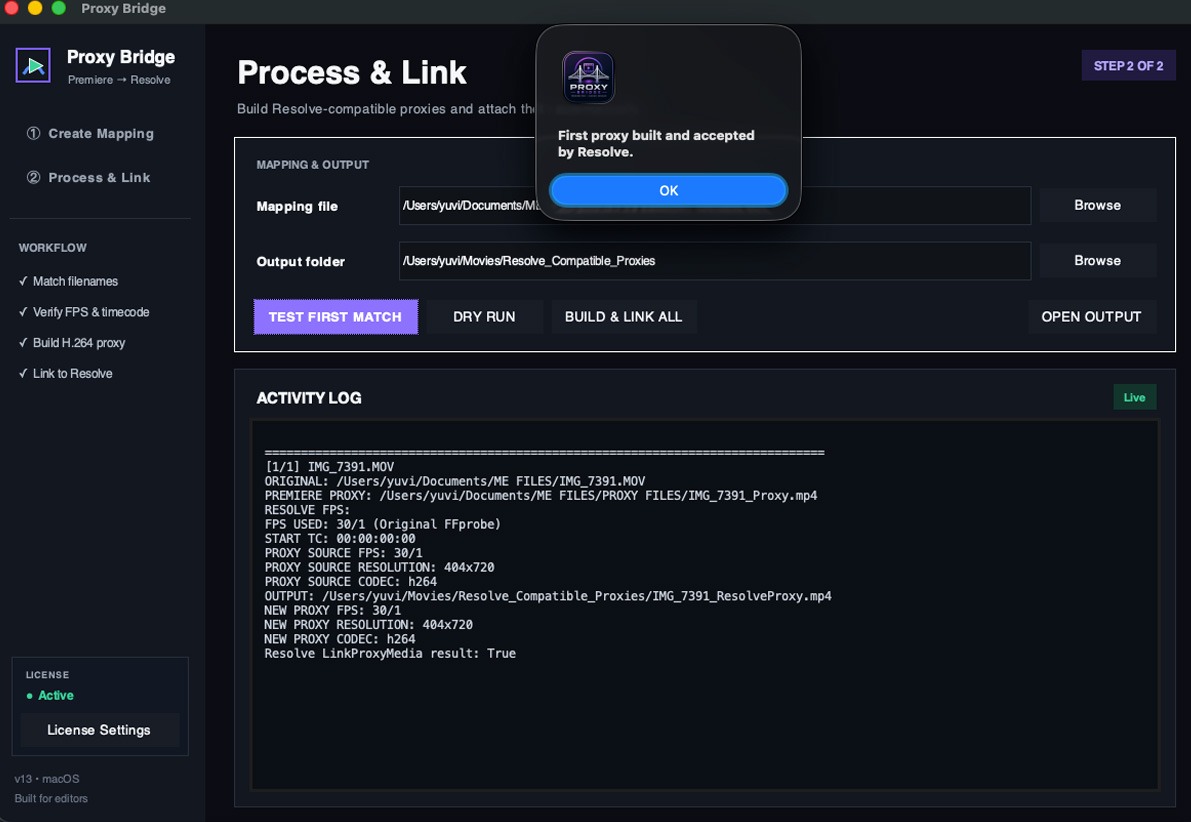The height and width of the screenshot is (822, 1191).
Task: Click the Proxy Bridge app icon in dialog
Action: coord(589,77)
